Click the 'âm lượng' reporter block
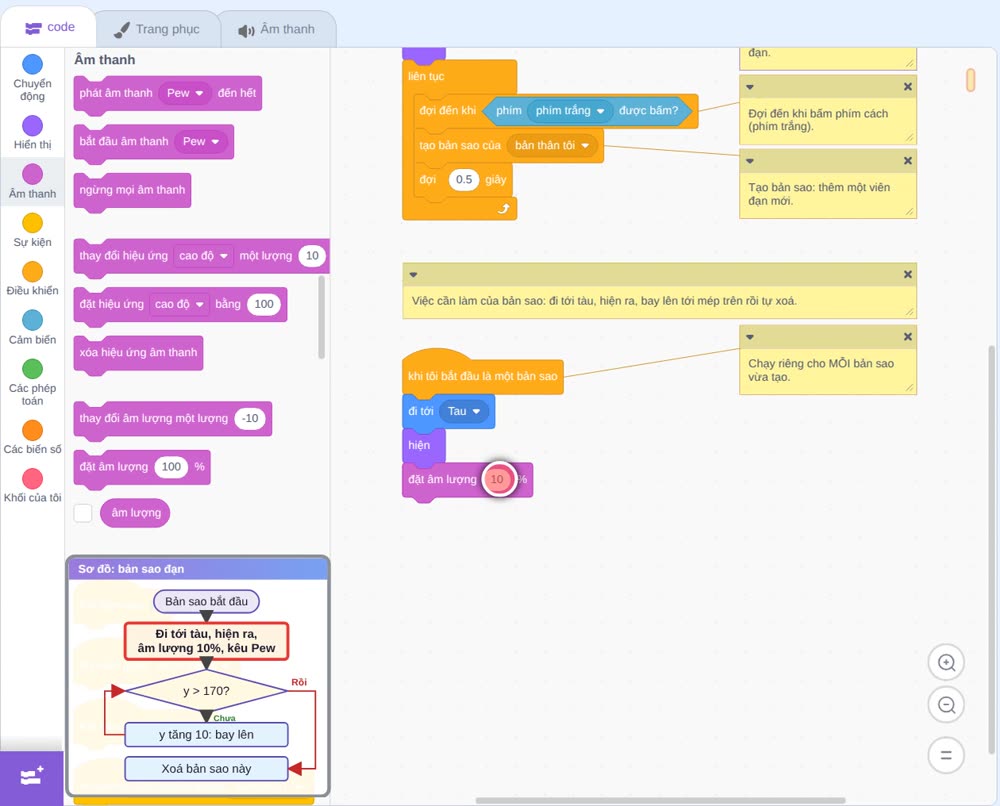This screenshot has width=1000, height=806. point(135,513)
